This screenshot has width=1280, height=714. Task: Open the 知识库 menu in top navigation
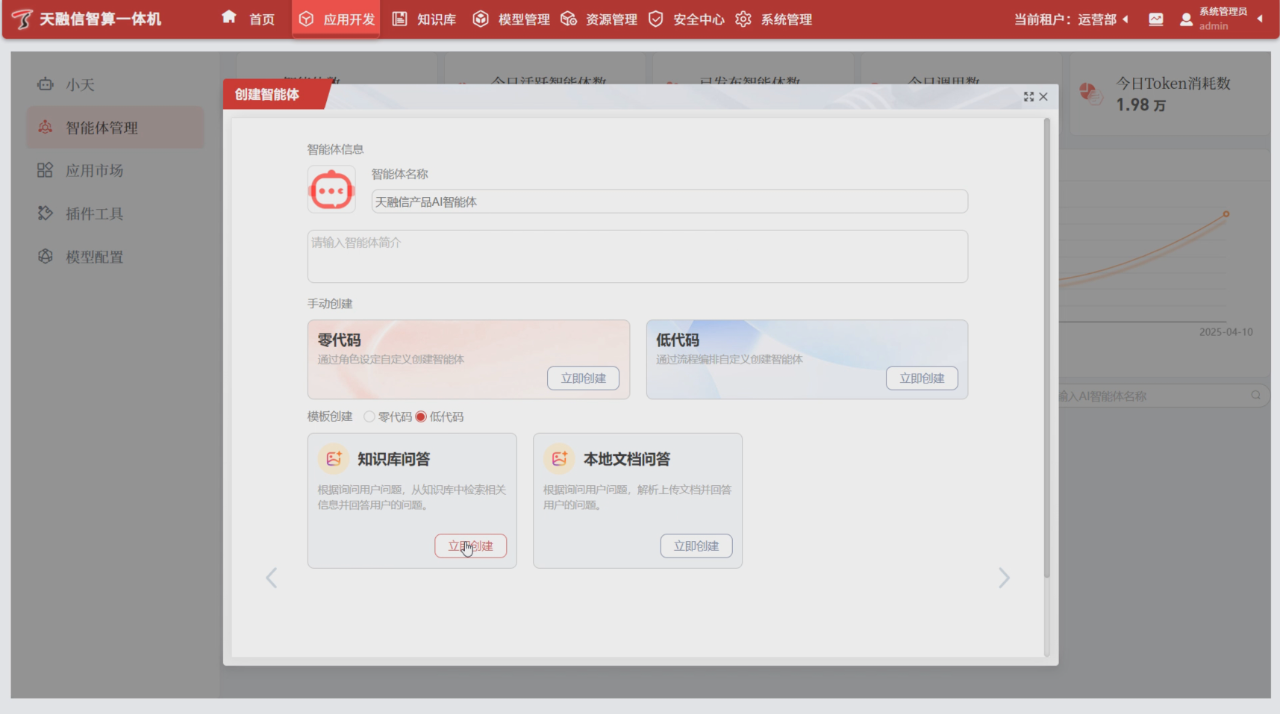coord(426,19)
